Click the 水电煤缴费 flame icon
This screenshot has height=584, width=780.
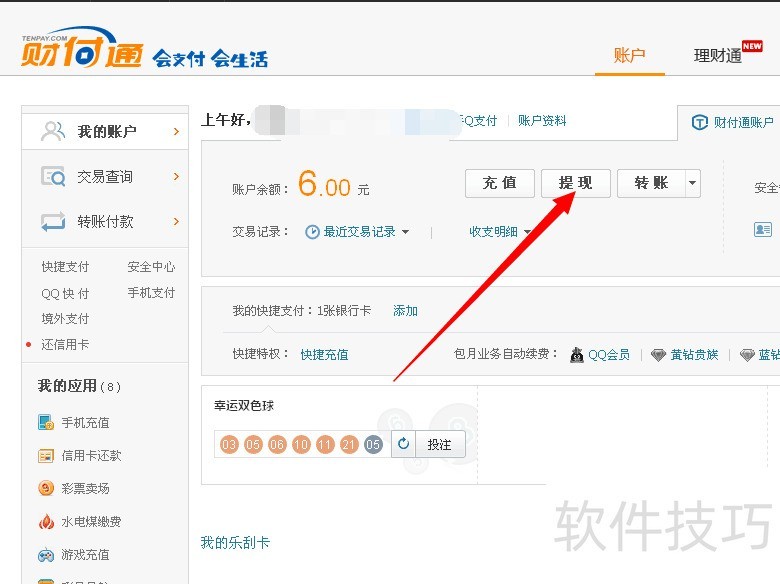[x=46, y=521]
